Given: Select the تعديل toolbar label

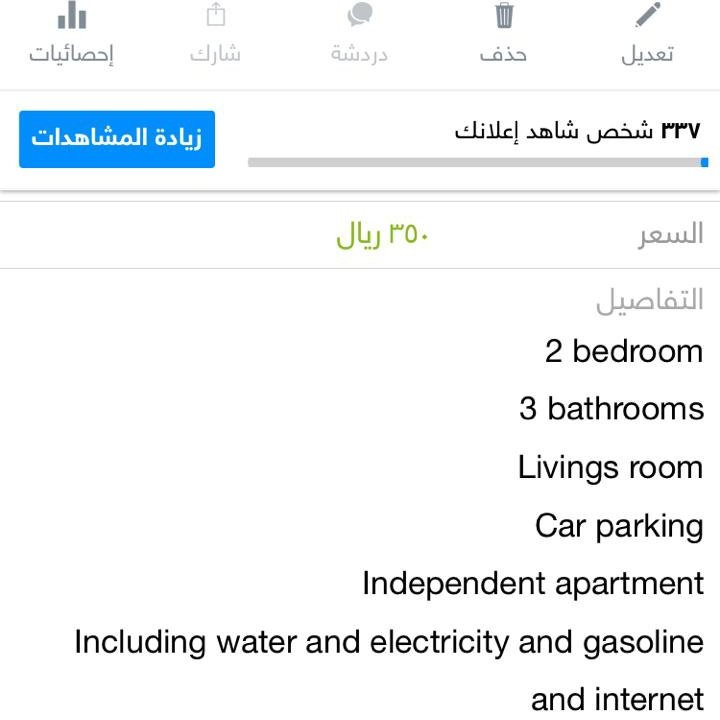Looking at the screenshot, I should (648, 54).
